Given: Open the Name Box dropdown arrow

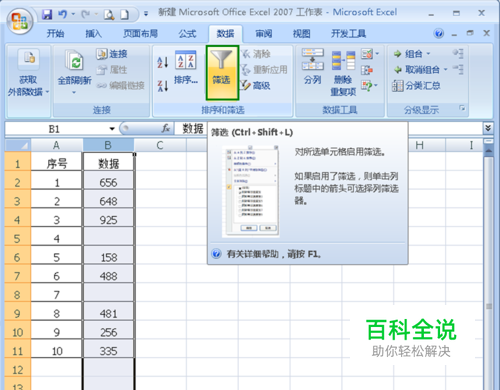Looking at the screenshot, I should [112, 129].
